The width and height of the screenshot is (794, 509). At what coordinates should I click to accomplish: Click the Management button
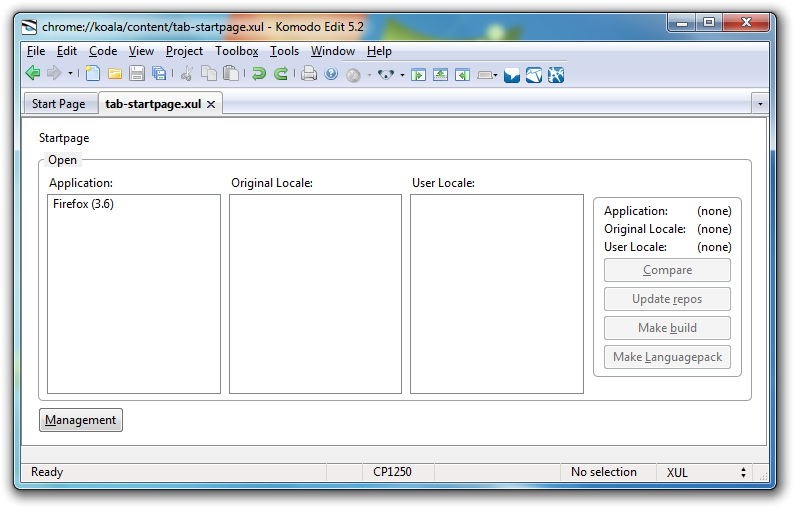click(x=81, y=420)
